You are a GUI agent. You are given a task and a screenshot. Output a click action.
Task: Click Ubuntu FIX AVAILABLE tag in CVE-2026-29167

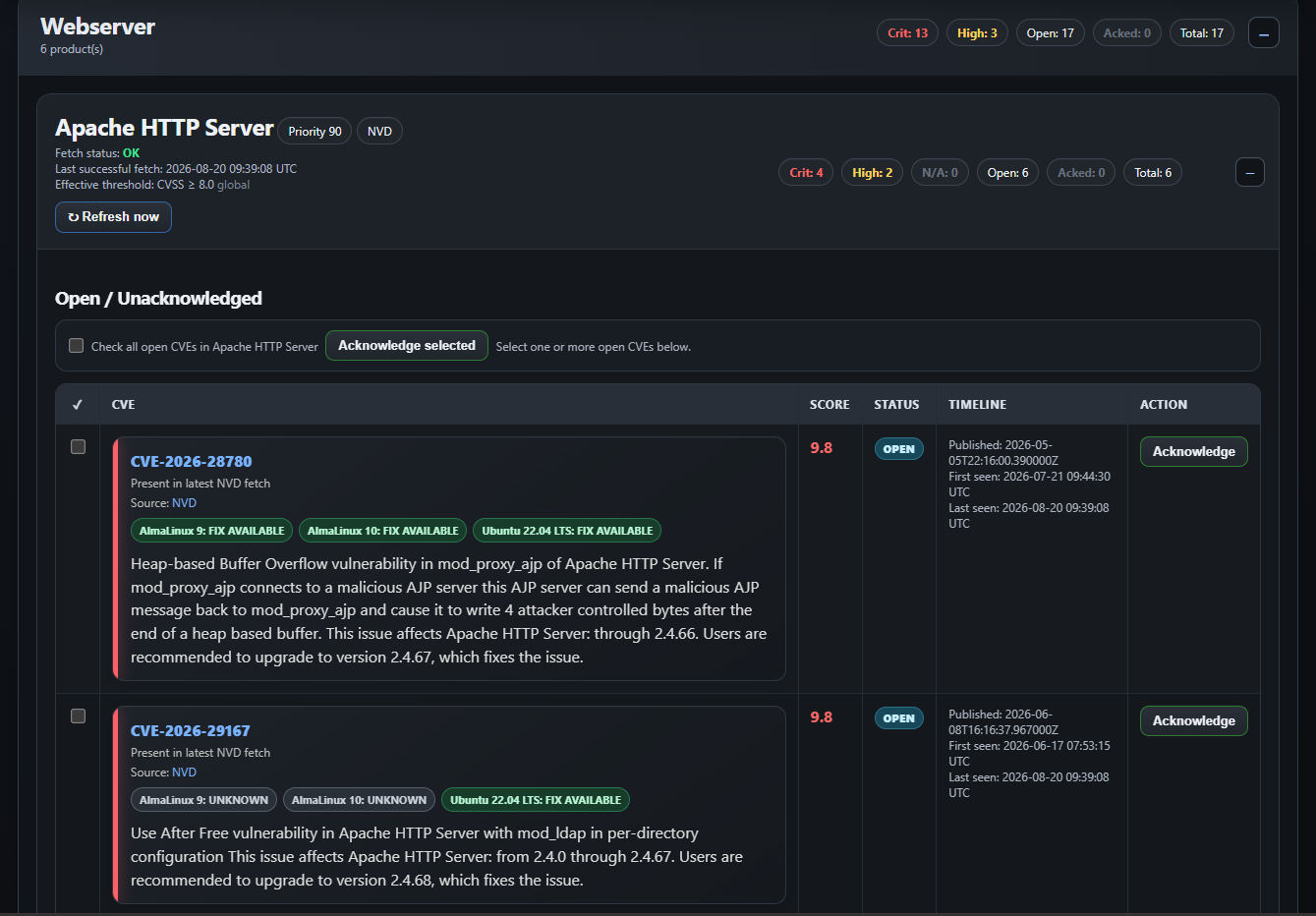pos(536,800)
